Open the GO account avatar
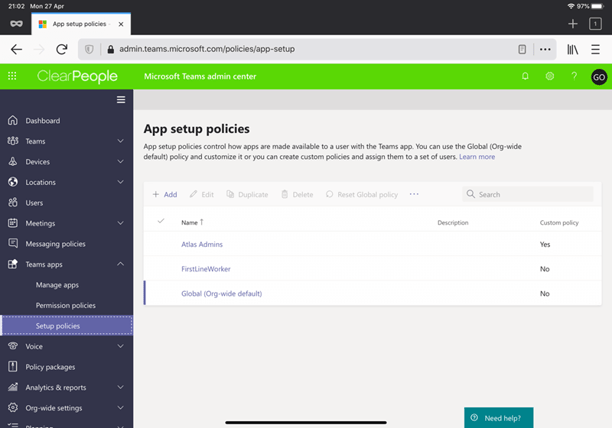 click(599, 77)
